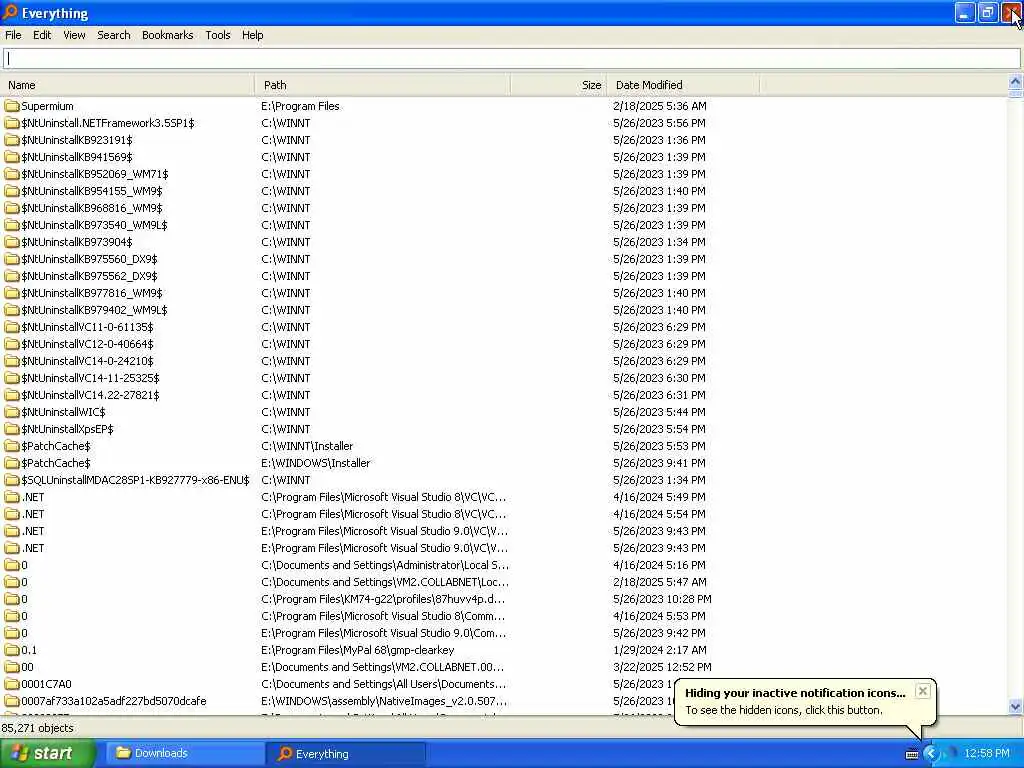Screen dimensions: 1024x768
Task: Click the scroll up arrow of results list
Action: [1015, 82]
